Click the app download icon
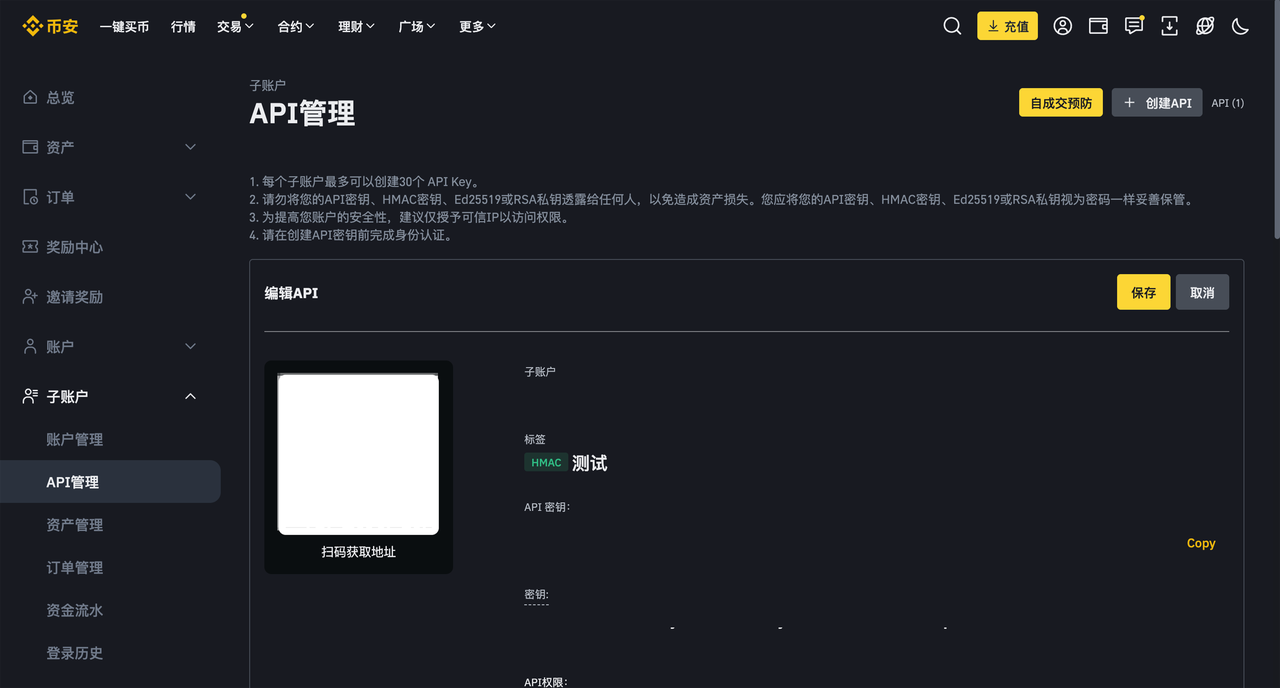Image resolution: width=1280 pixels, height=688 pixels. [x=1169, y=26]
